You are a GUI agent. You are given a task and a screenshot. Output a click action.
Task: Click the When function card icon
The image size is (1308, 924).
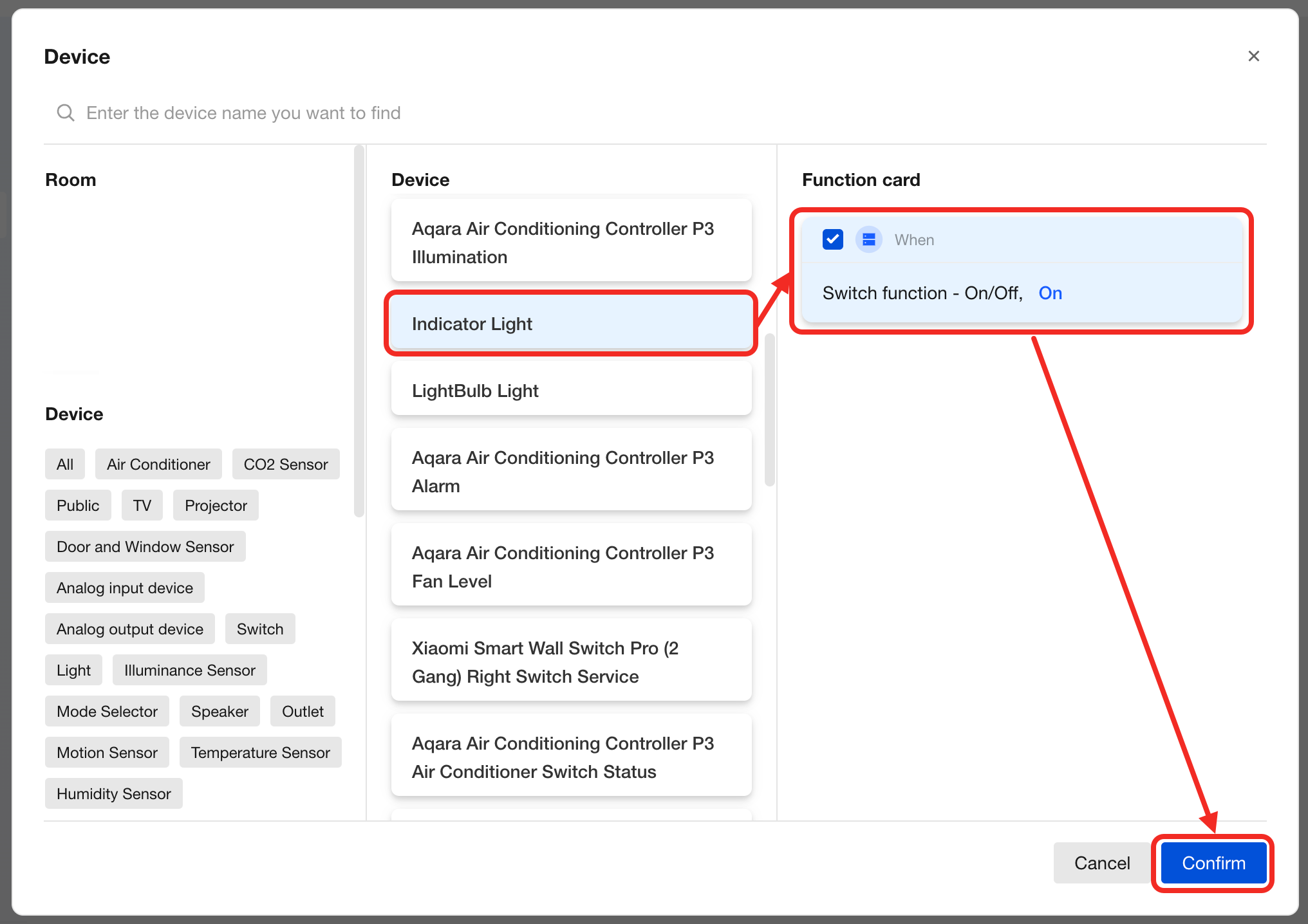[868, 239]
